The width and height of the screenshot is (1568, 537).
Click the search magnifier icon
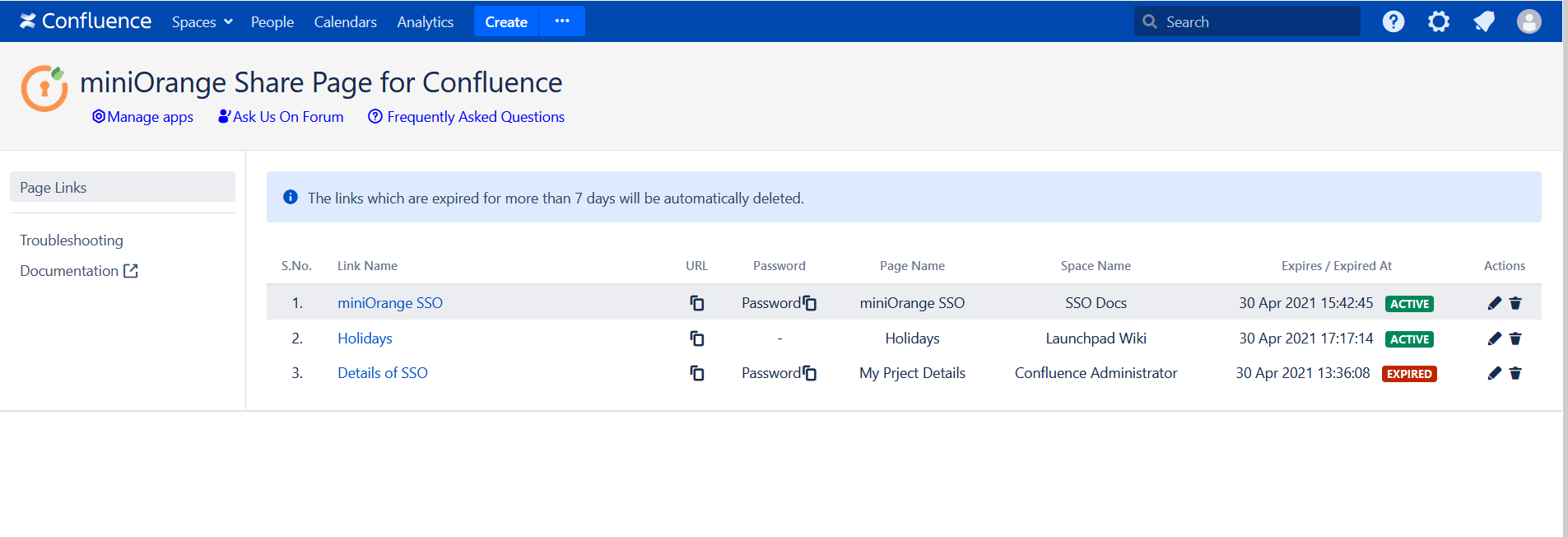point(1150,22)
